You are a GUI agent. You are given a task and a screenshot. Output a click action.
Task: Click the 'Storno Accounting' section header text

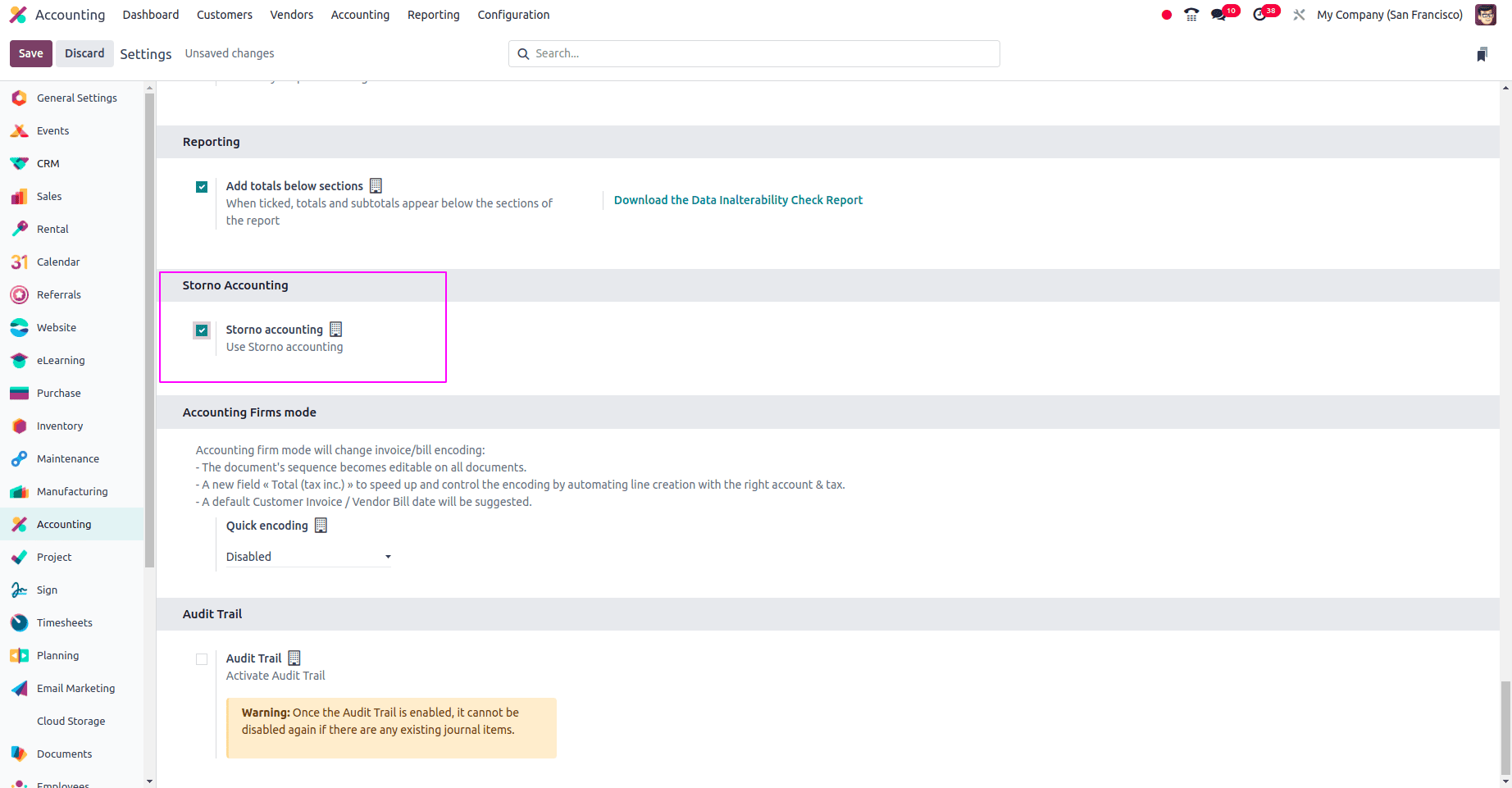tap(235, 285)
